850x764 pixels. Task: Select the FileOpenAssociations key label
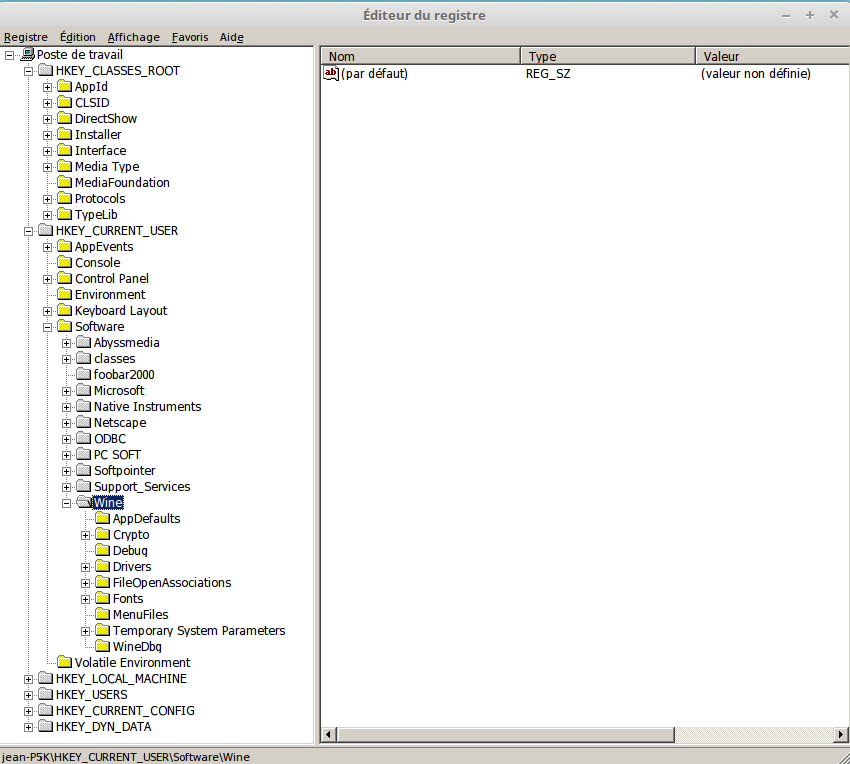[172, 583]
